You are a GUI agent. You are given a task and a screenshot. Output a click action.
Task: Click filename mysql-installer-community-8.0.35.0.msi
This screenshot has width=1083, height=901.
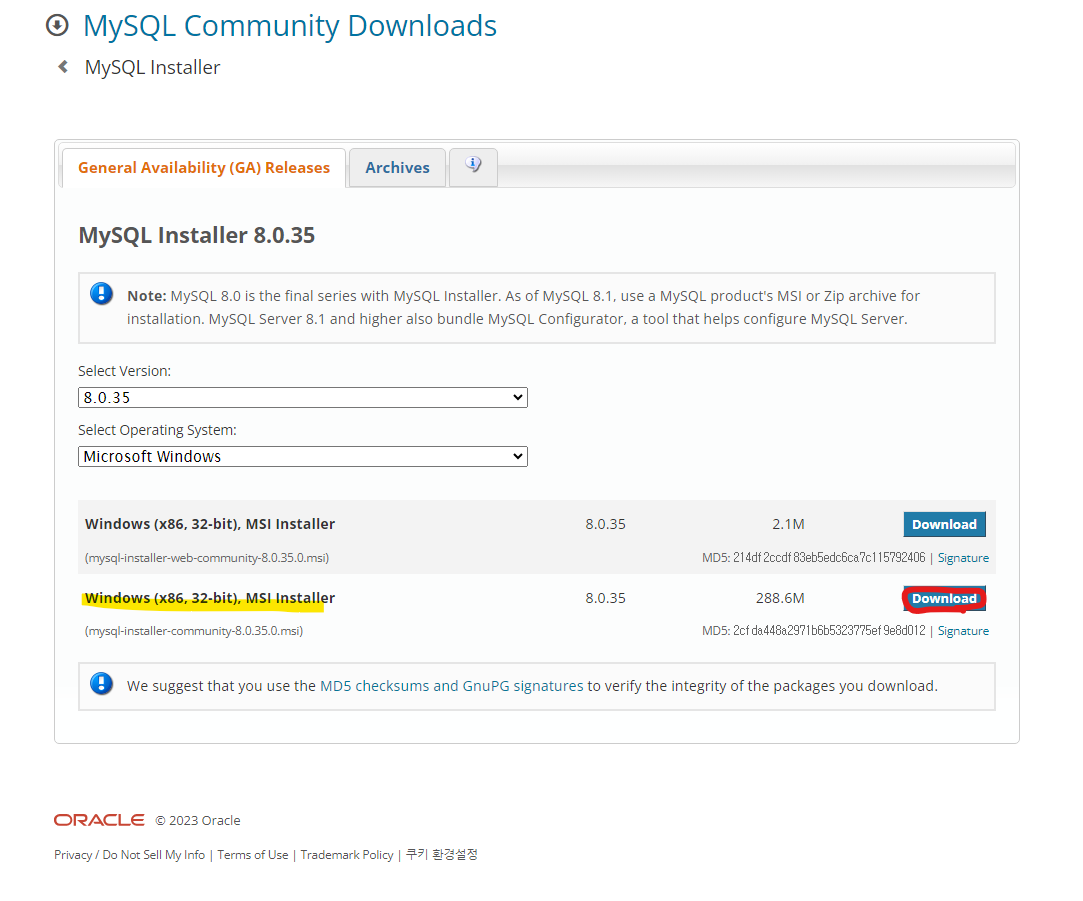click(193, 631)
